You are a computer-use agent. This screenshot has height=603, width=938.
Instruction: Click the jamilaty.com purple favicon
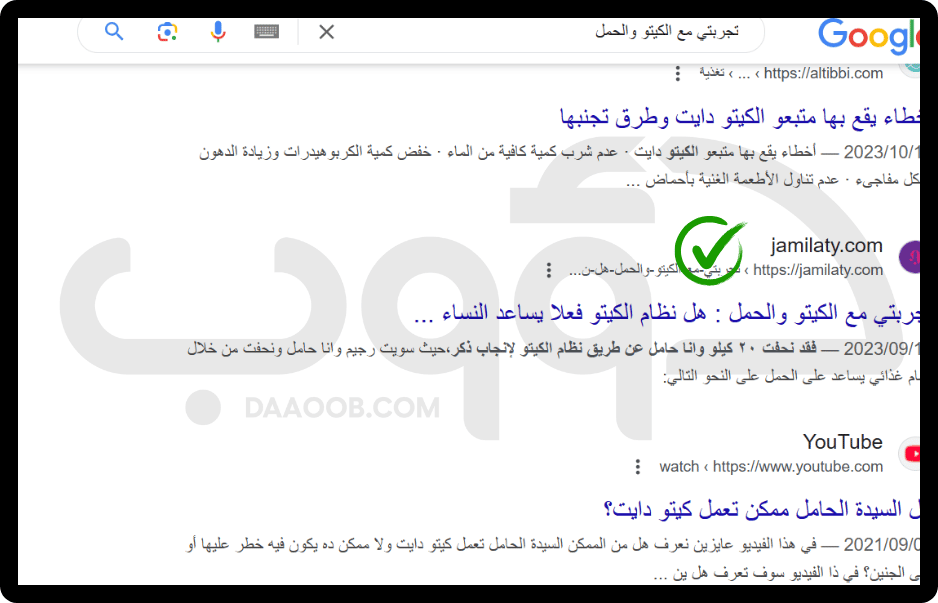coord(911,257)
